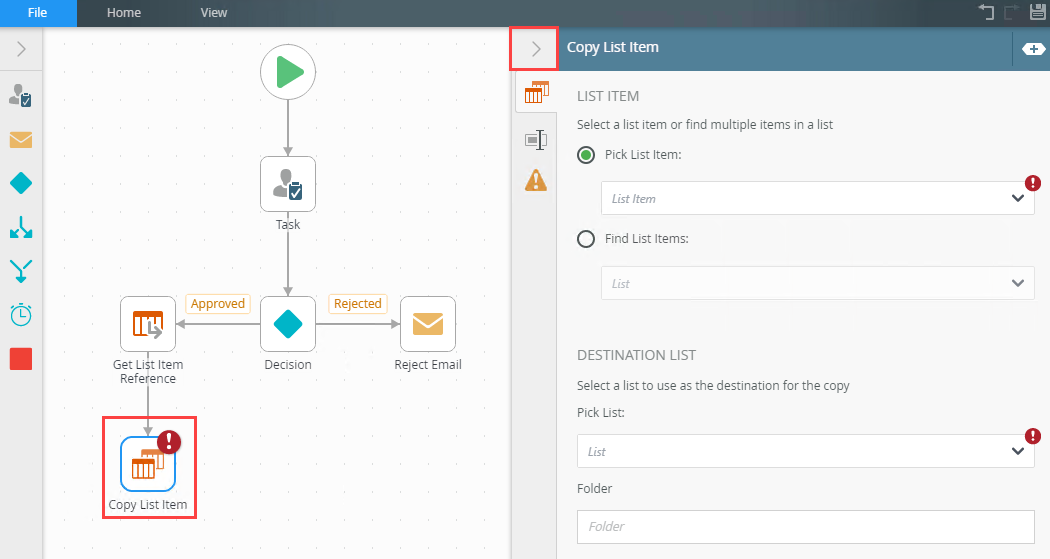
Task: Open the Find List Items List dropdown
Action: pyautogui.click(x=818, y=283)
